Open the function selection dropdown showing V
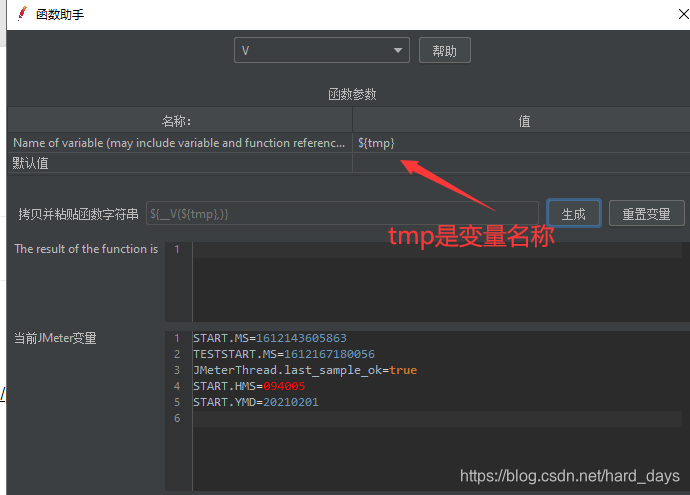This screenshot has width=690, height=495. [x=322, y=50]
